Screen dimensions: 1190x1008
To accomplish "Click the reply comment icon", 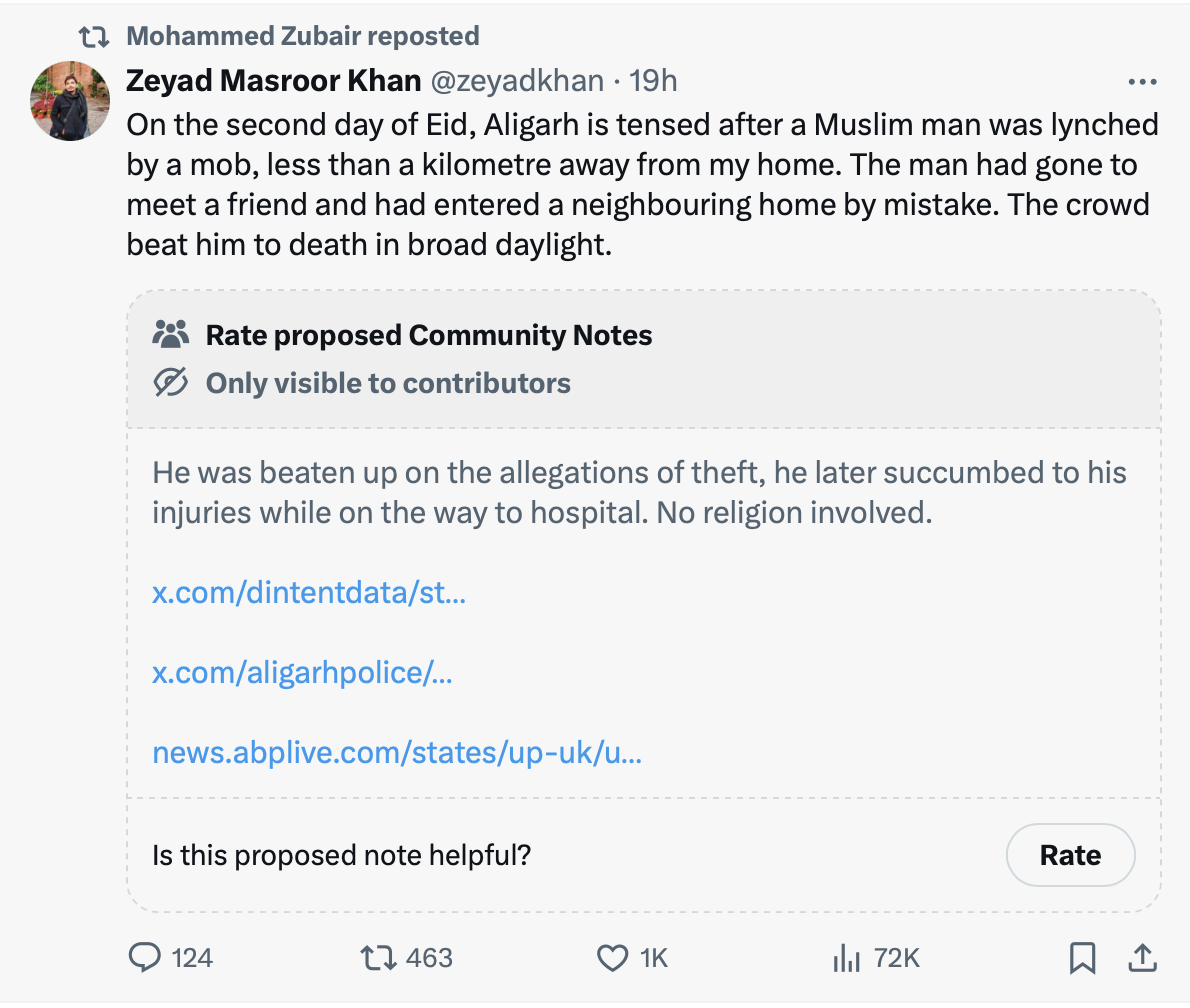I will click(x=145, y=958).
